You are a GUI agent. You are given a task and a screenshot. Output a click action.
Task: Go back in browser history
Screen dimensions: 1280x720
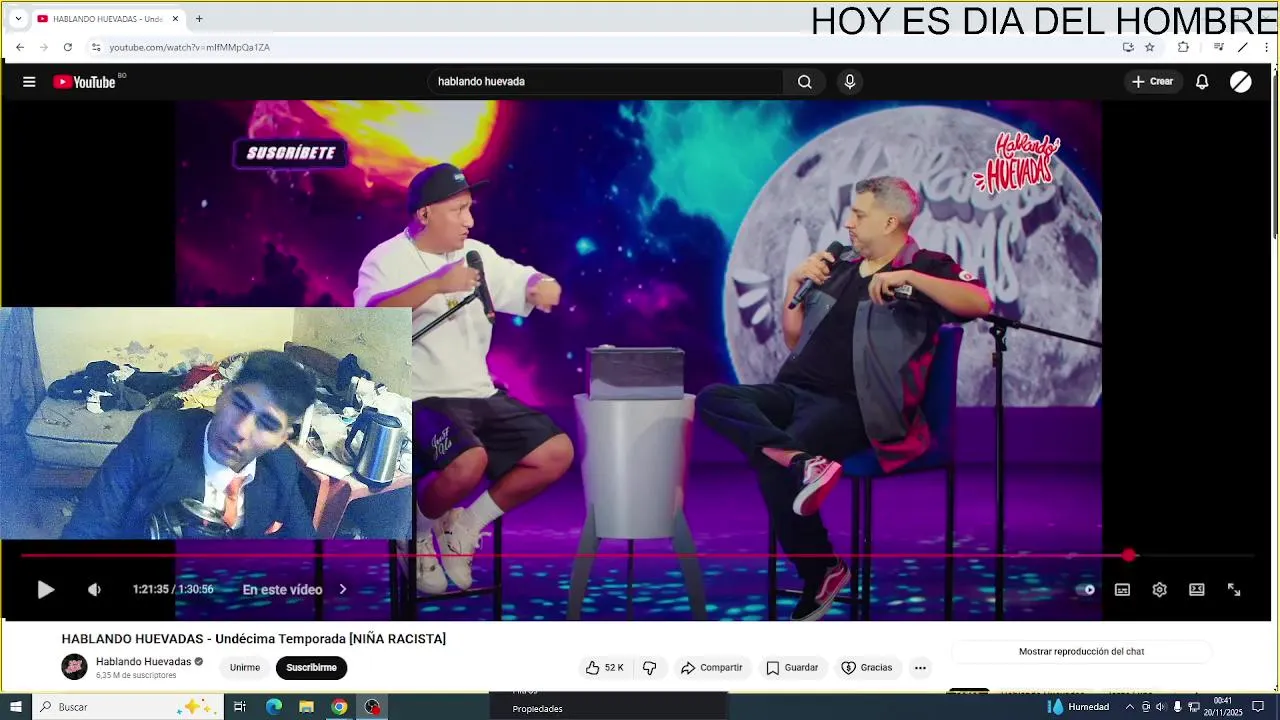point(20,47)
